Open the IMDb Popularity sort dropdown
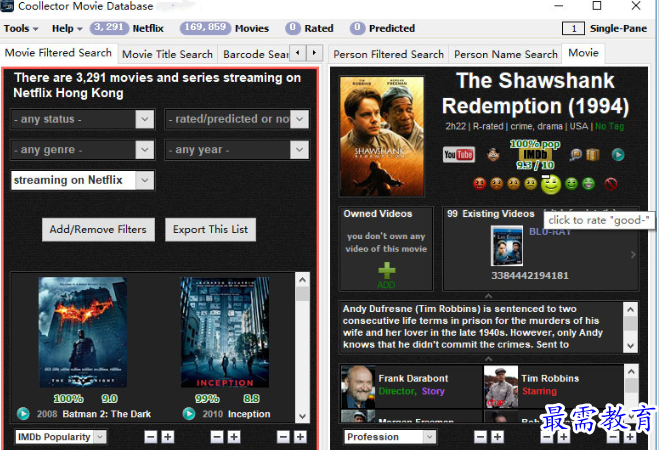 coord(61,437)
